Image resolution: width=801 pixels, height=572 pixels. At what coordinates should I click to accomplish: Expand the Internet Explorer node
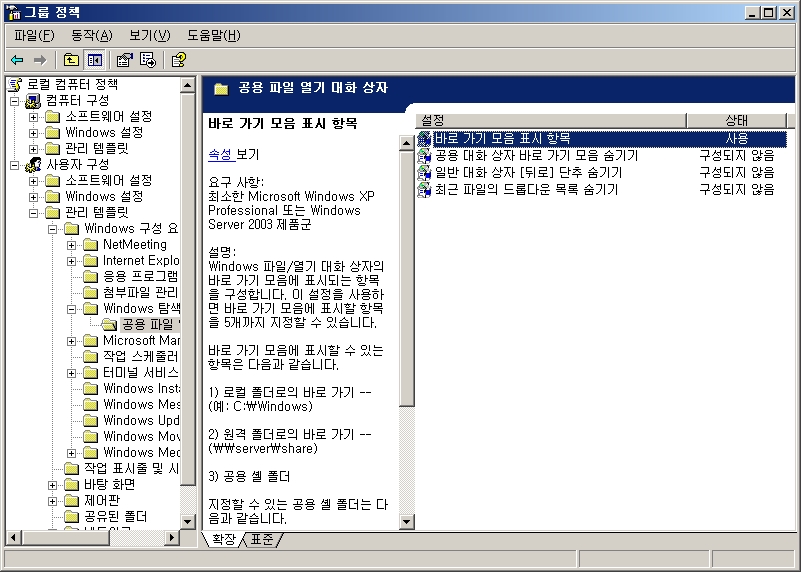point(72,261)
